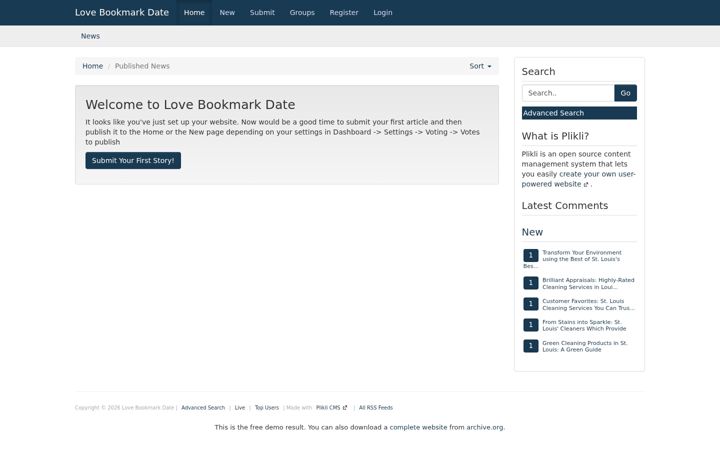Image resolution: width=720 pixels, height=450 pixels.
Task: Click the external link icon after 'powered website'
Action: point(586,185)
